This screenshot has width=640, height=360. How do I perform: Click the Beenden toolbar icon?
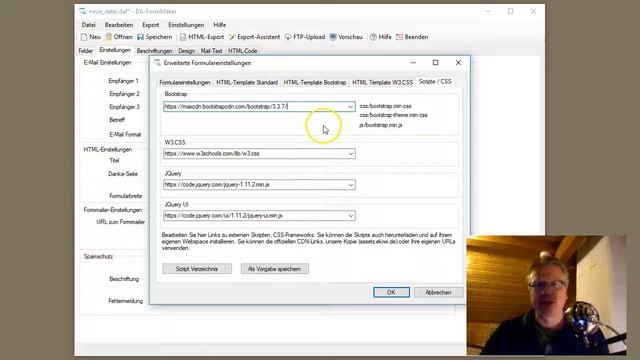pos(400,37)
